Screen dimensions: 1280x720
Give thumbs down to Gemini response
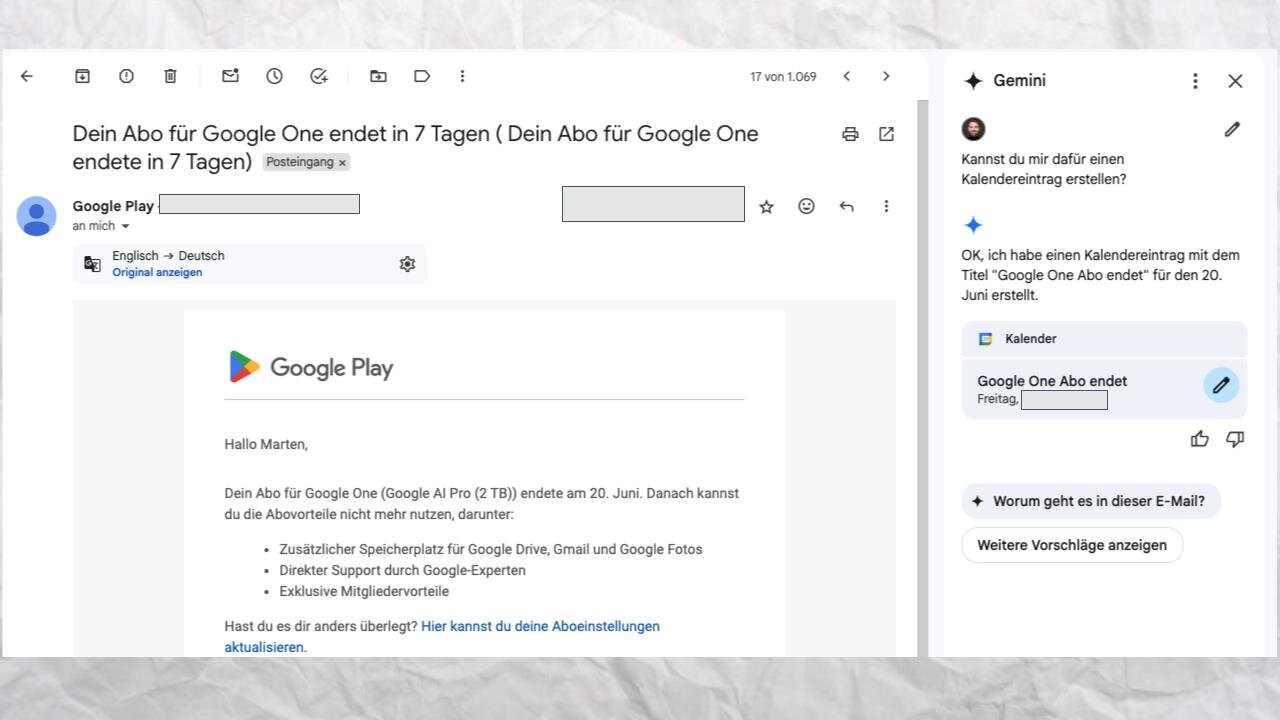pos(1235,439)
